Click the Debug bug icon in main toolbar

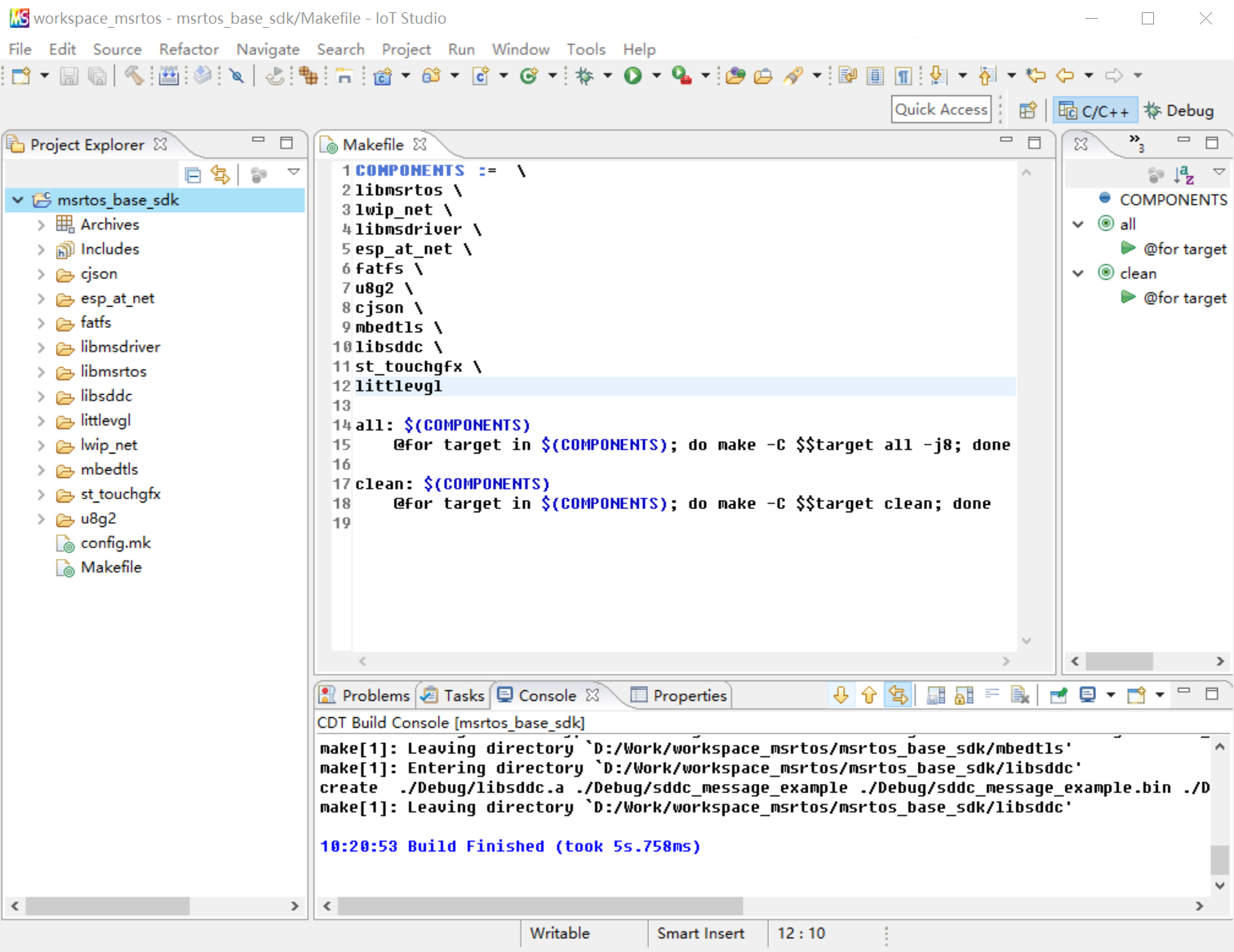click(x=584, y=76)
